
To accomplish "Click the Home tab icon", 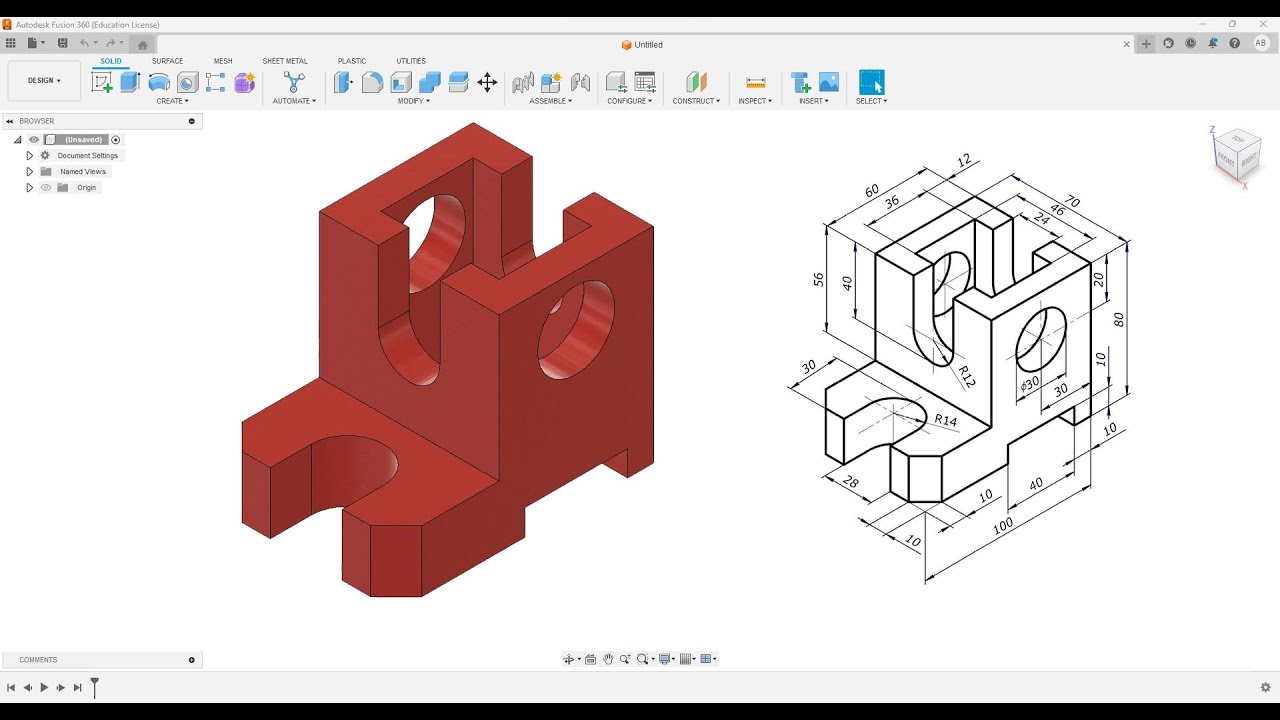I will 142,44.
